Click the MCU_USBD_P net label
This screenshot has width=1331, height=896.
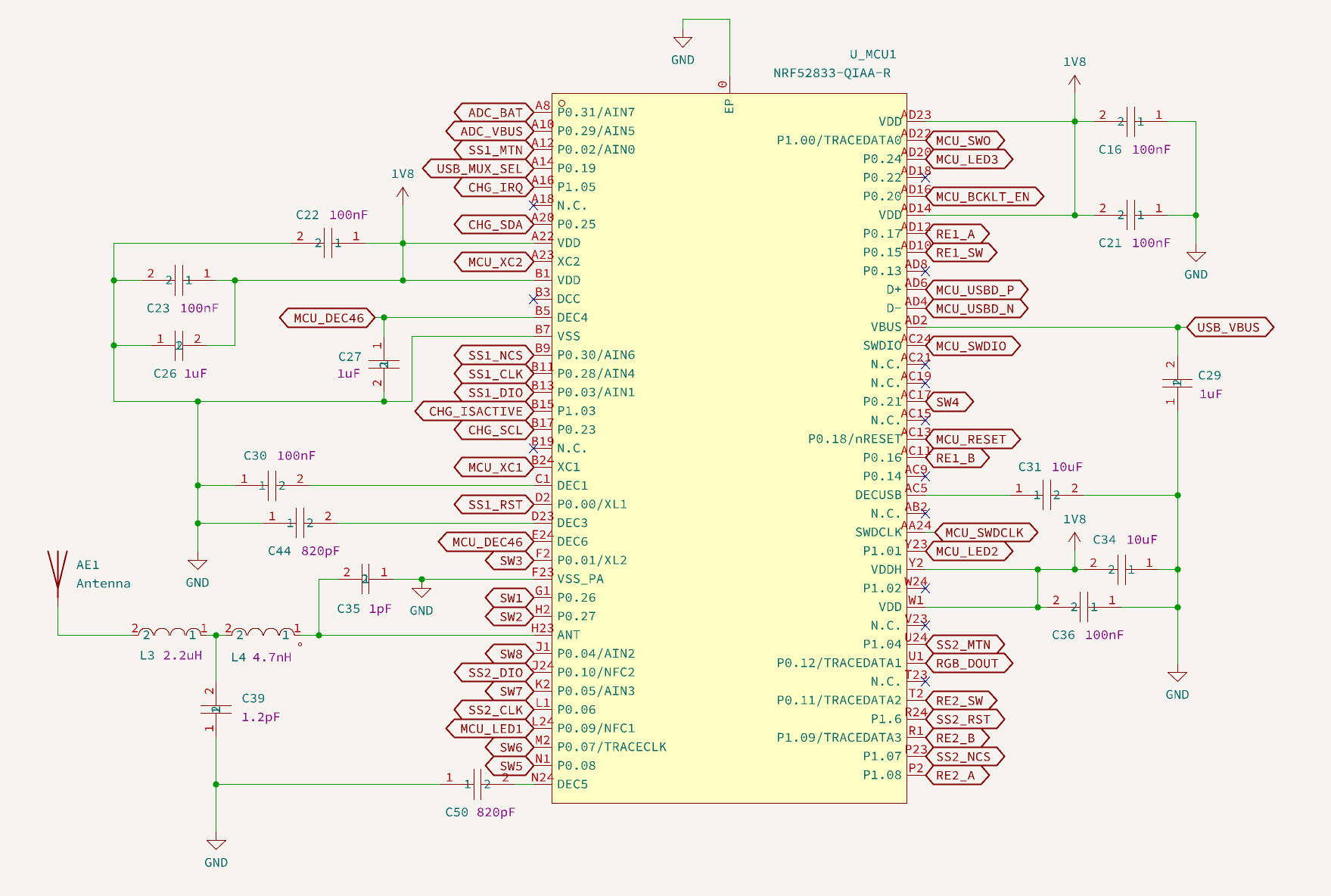click(x=977, y=289)
